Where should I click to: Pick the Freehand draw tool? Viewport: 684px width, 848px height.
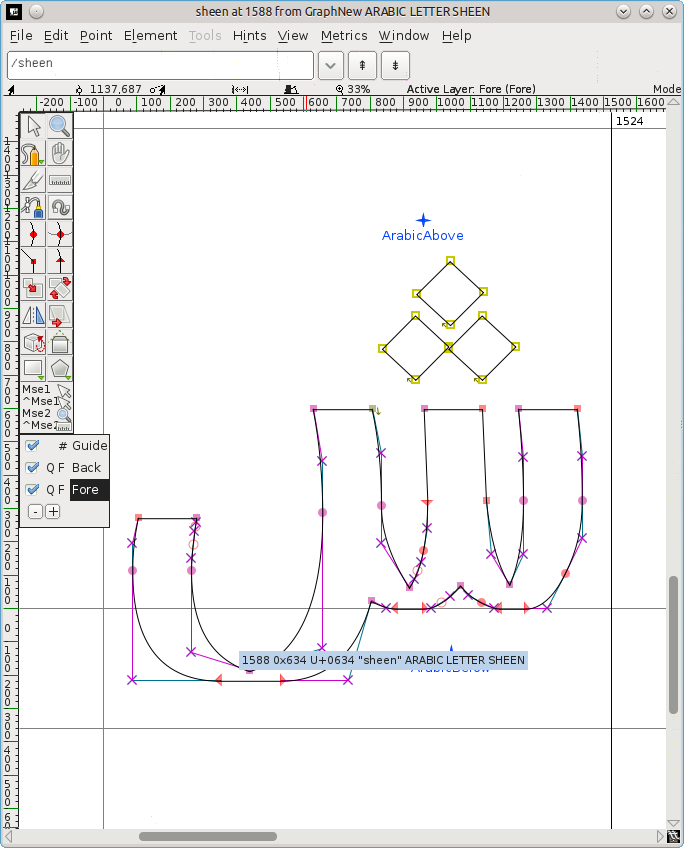pos(34,153)
